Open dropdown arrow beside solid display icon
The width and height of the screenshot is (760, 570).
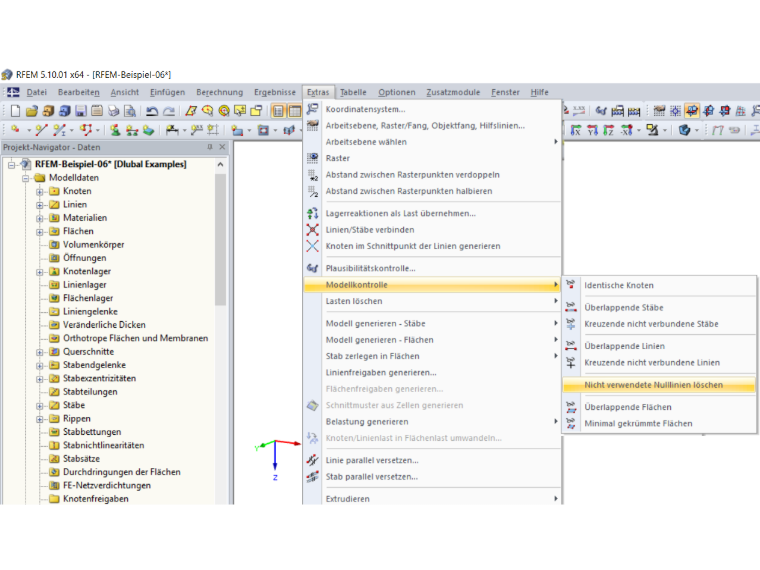pyautogui.click(x=697, y=130)
